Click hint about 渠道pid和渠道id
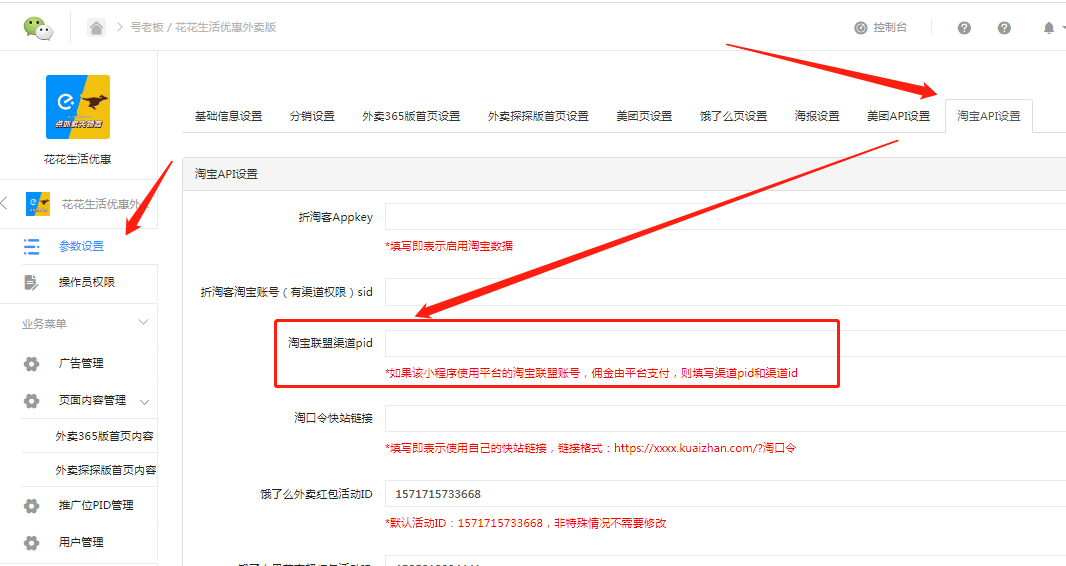Screen dimensions: 1066x566 [591, 373]
